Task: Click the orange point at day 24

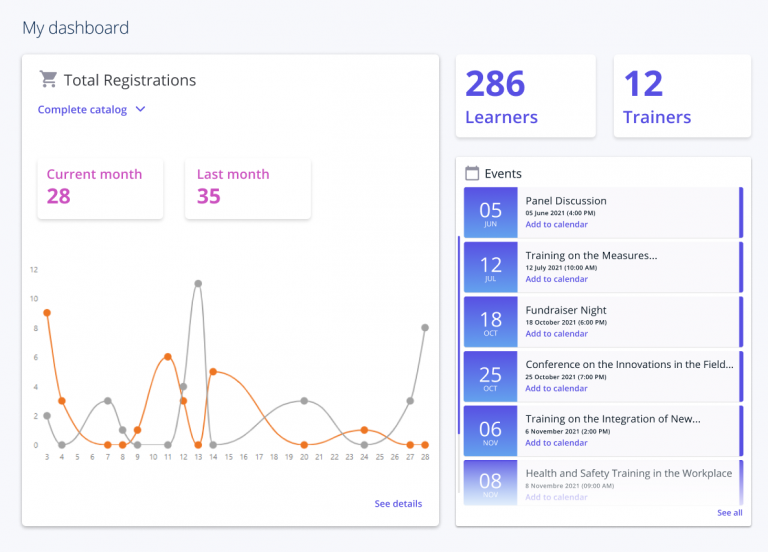Action: click(364, 430)
